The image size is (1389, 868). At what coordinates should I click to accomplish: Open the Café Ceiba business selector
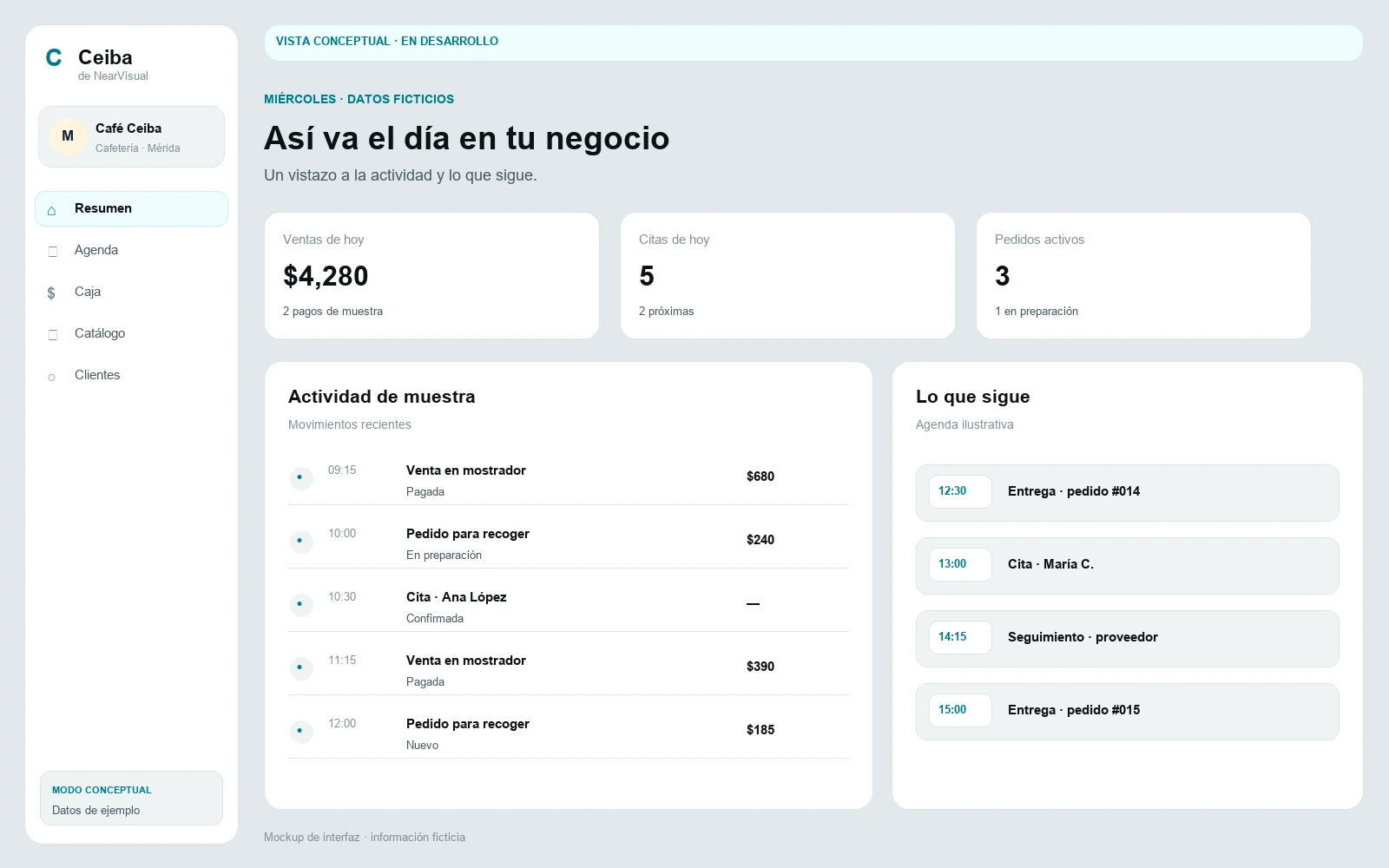[131, 136]
